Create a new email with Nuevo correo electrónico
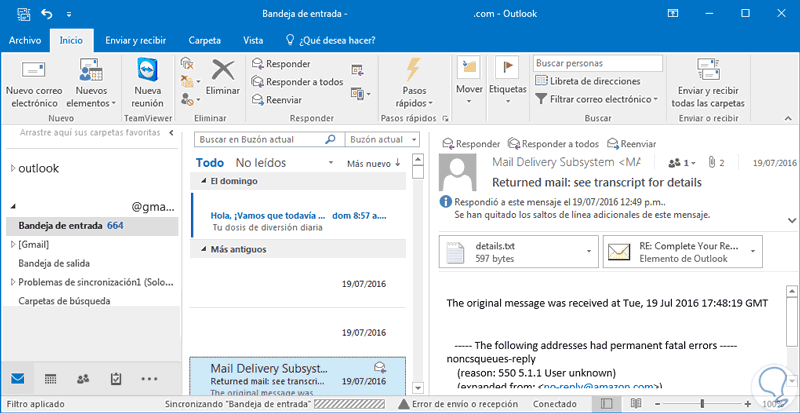Viewport: 800px width, 413px height. 34,83
